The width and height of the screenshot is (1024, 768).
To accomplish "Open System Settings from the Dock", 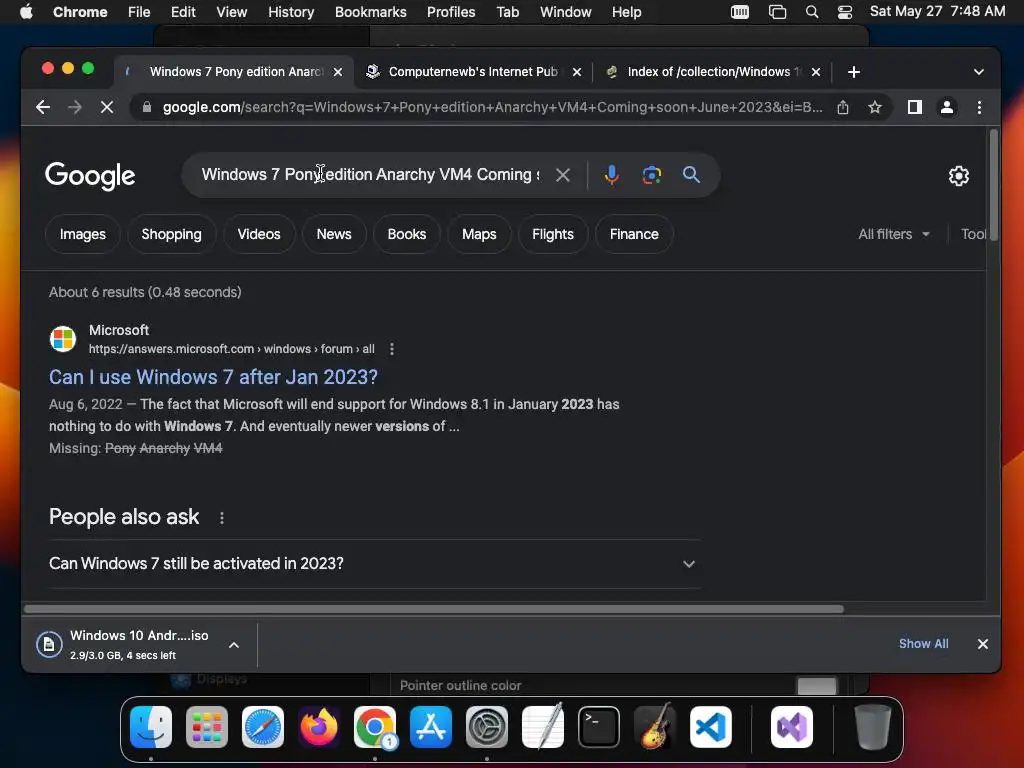I will point(487,727).
